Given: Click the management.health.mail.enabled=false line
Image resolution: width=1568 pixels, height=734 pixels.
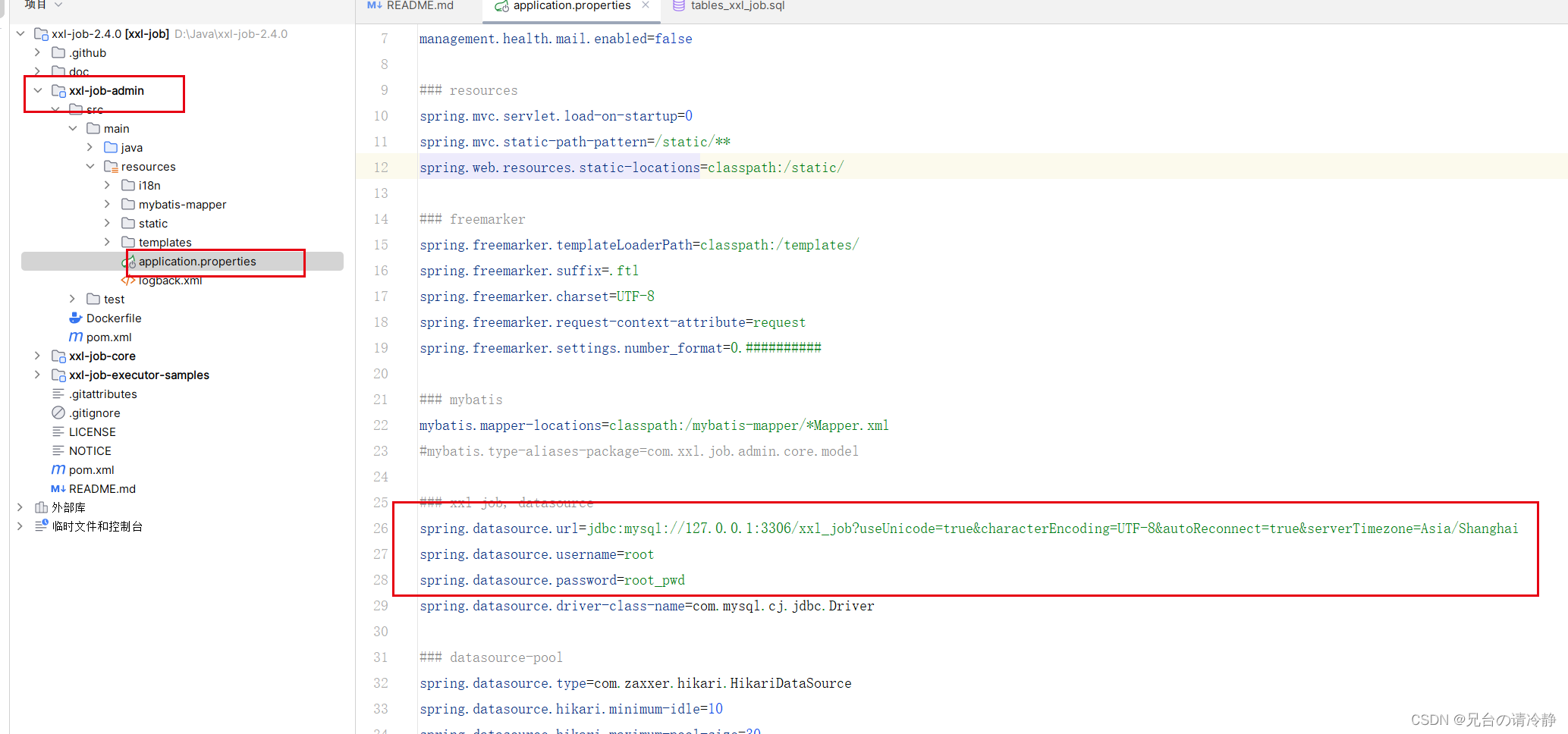Looking at the screenshot, I should point(555,39).
